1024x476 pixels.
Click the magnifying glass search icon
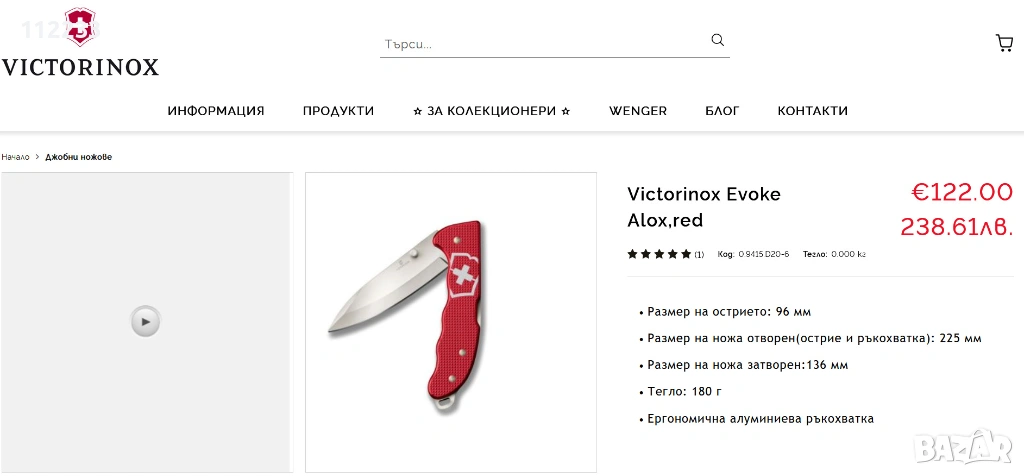pyautogui.click(x=717, y=40)
